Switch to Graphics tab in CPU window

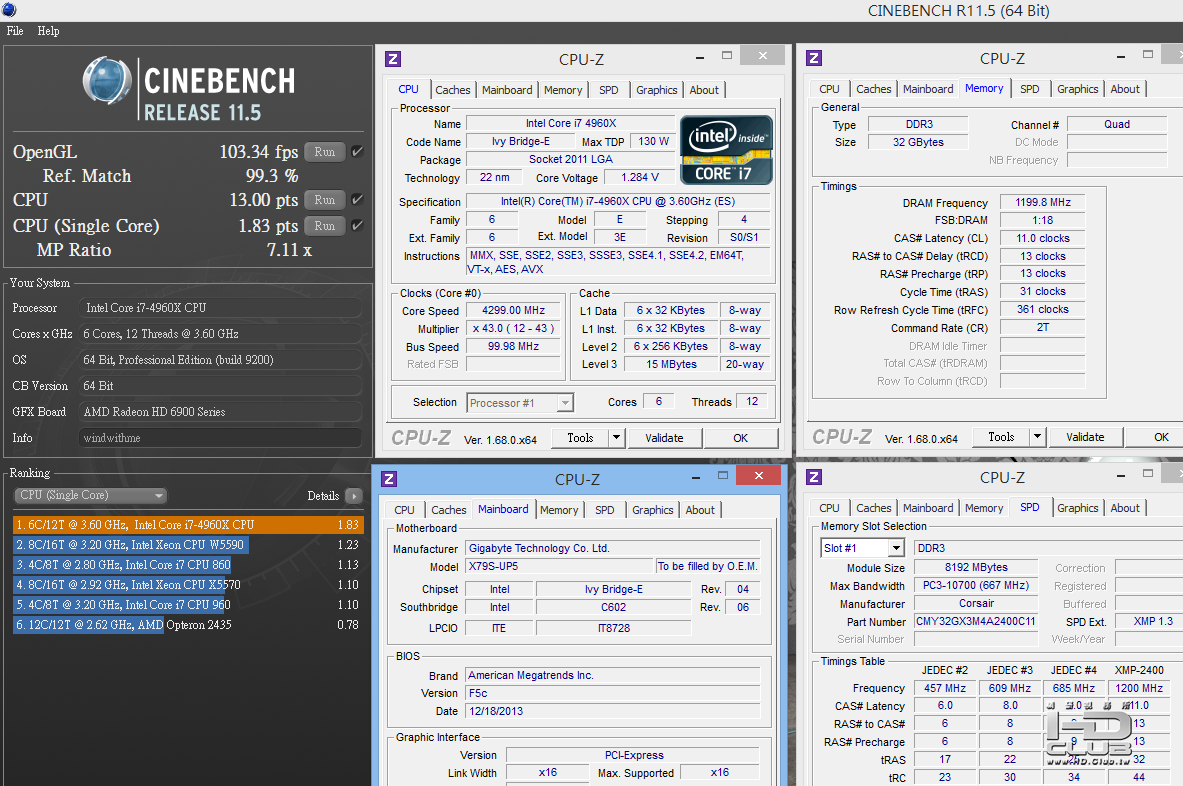tap(656, 90)
